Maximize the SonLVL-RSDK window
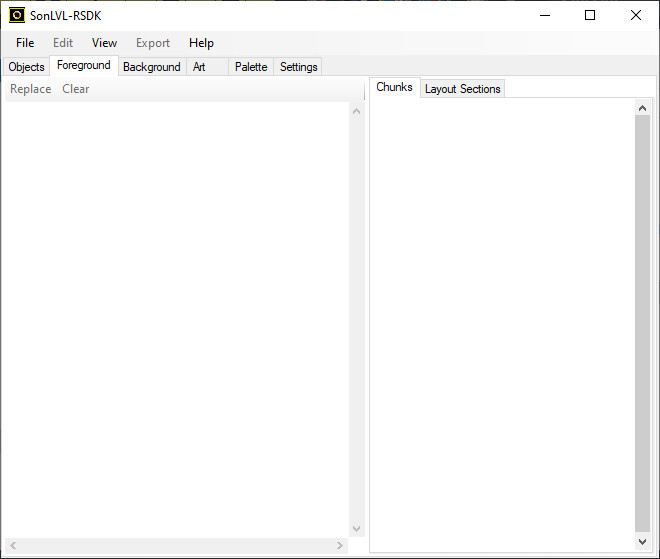Viewport: 660px width, 559px height. pos(590,15)
